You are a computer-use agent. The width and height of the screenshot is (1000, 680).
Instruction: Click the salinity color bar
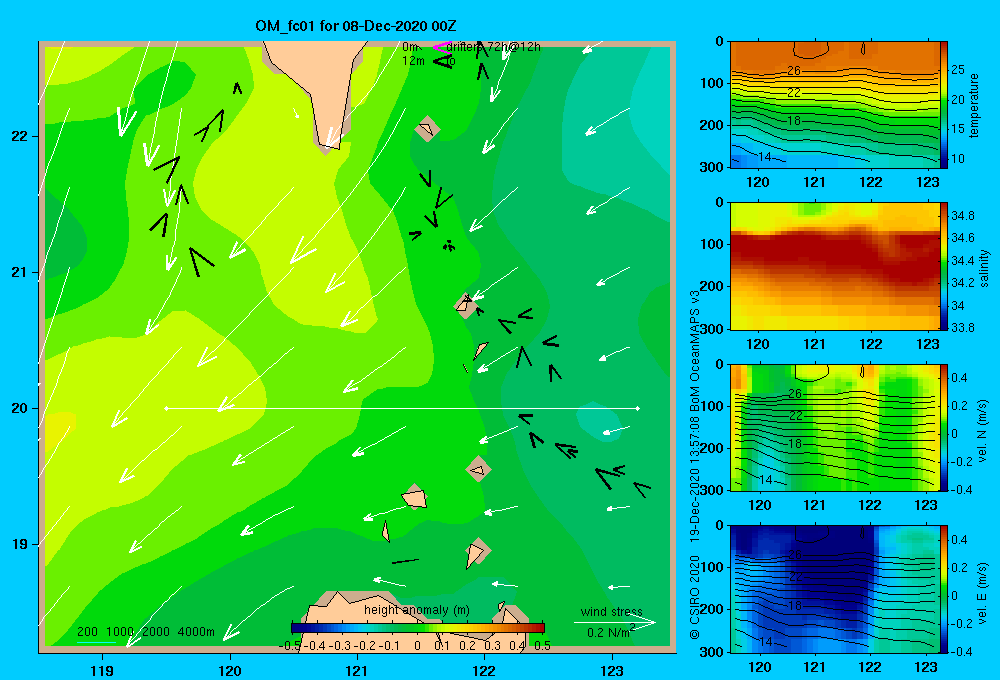[944, 266]
